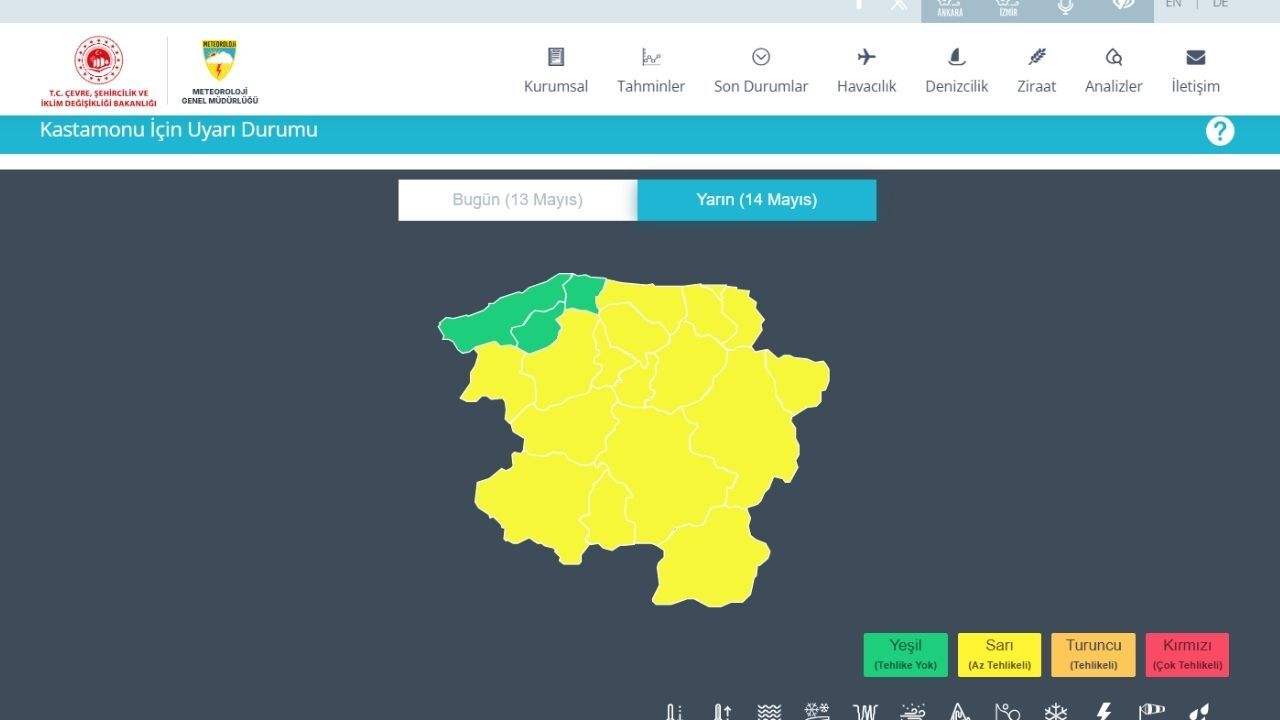Image resolution: width=1280 pixels, height=720 pixels.
Task: Select the hanging icicles warning icon
Action: point(864,712)
